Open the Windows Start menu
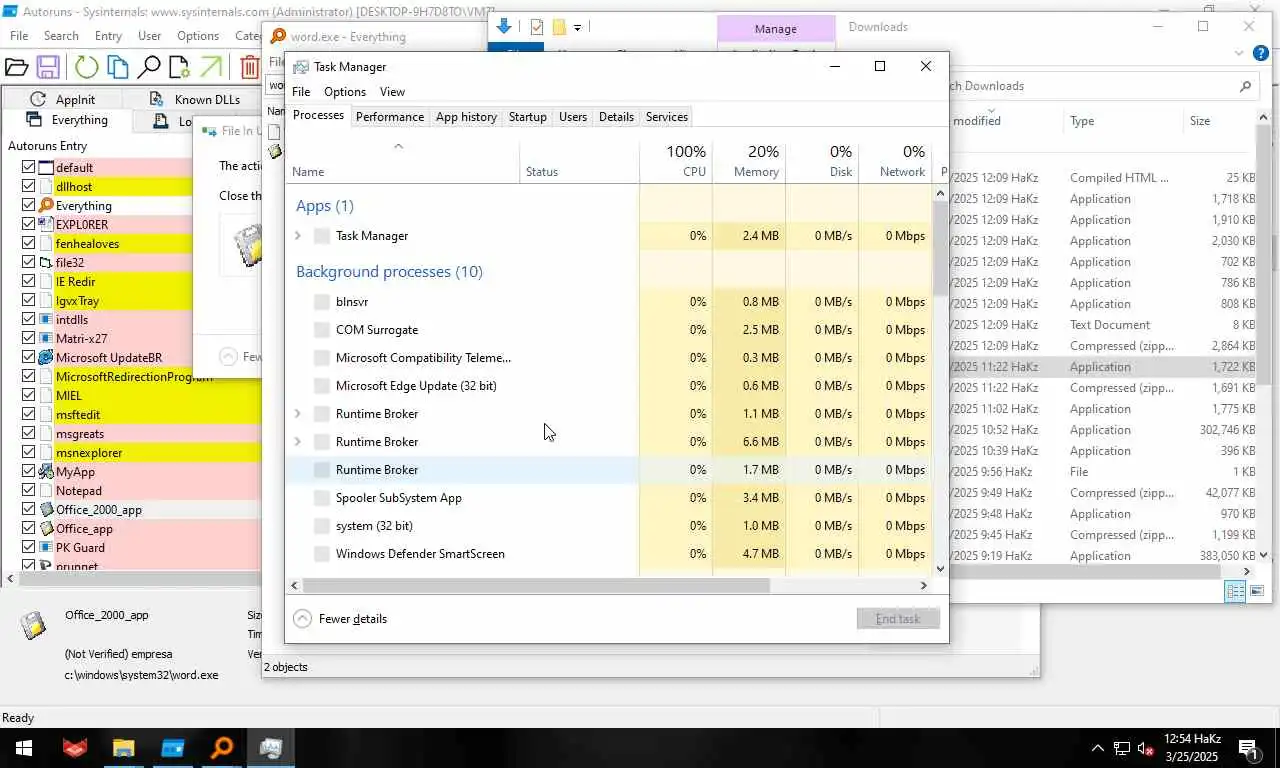 pyautogui.click(x=23, y=747)
